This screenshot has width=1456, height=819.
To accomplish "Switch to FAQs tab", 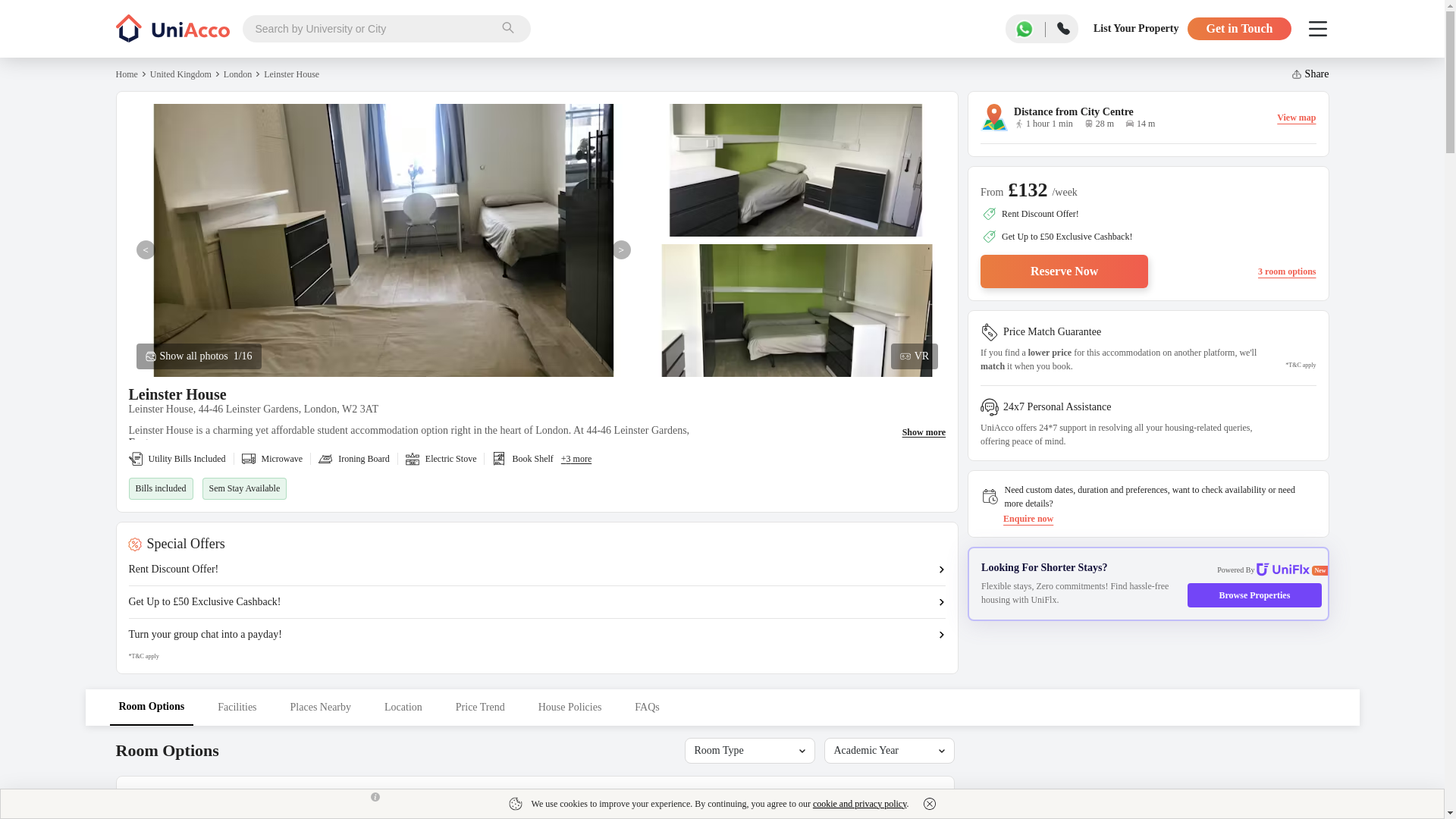I will [647, 708].
